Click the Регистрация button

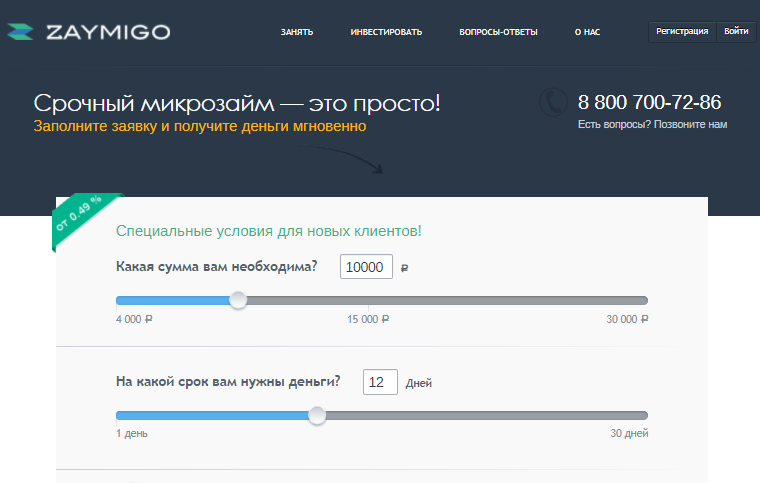point(682,31)
